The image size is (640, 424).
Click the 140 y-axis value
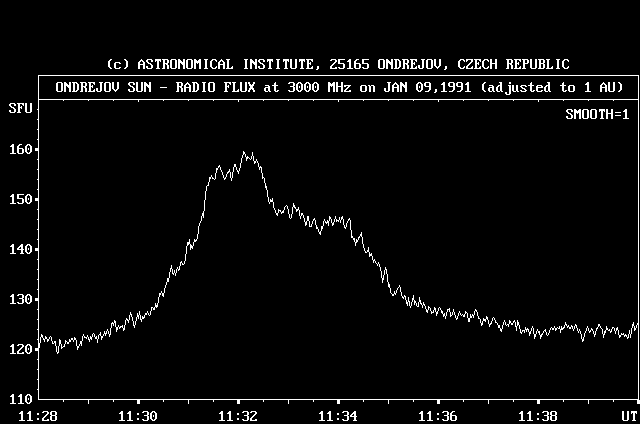(x=19, y=250)
